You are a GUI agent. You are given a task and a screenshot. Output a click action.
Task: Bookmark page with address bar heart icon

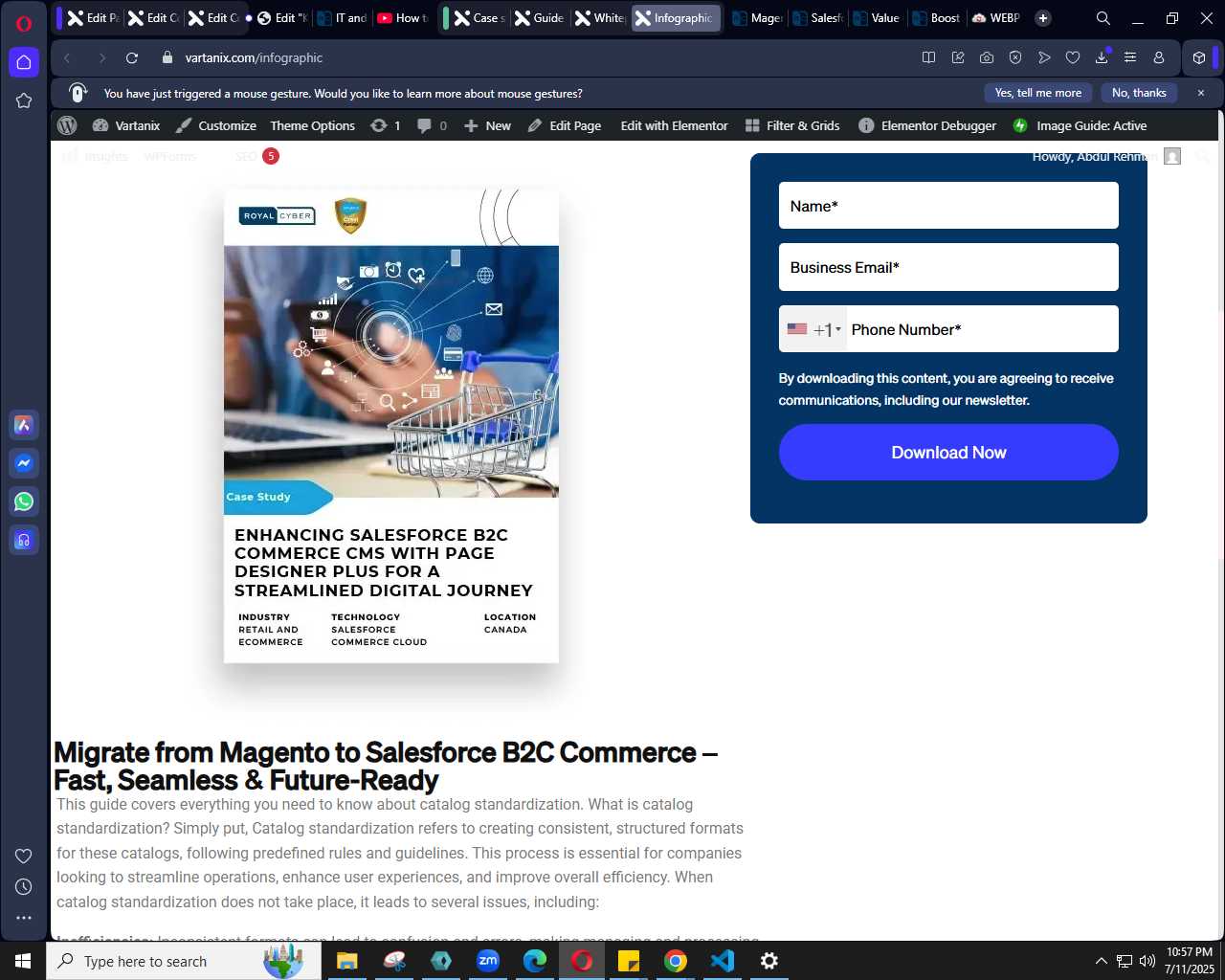pos(1073,57)
